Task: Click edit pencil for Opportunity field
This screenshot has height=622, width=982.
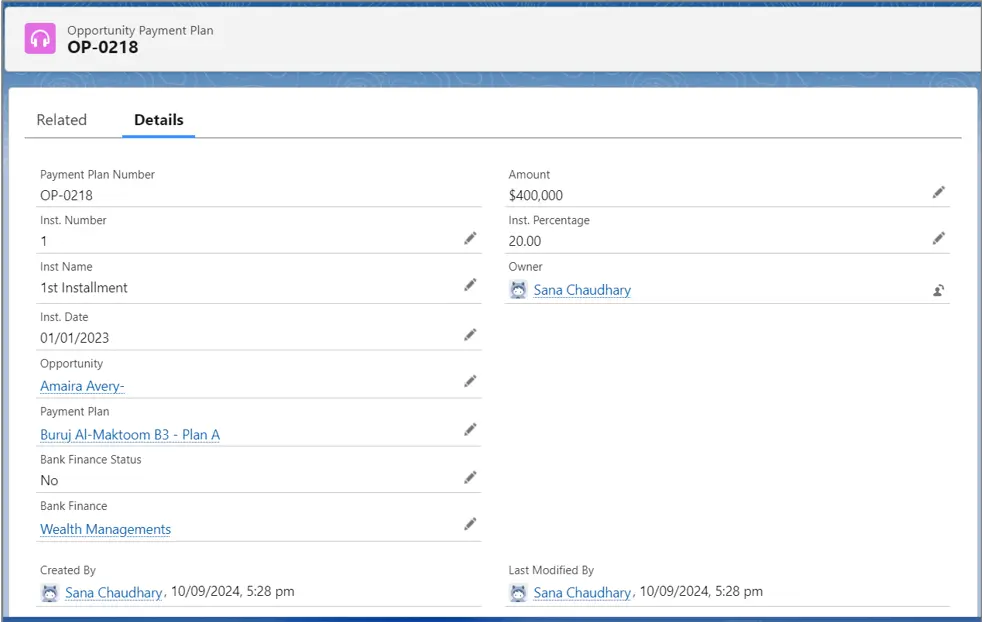Action: coord(470,382)
